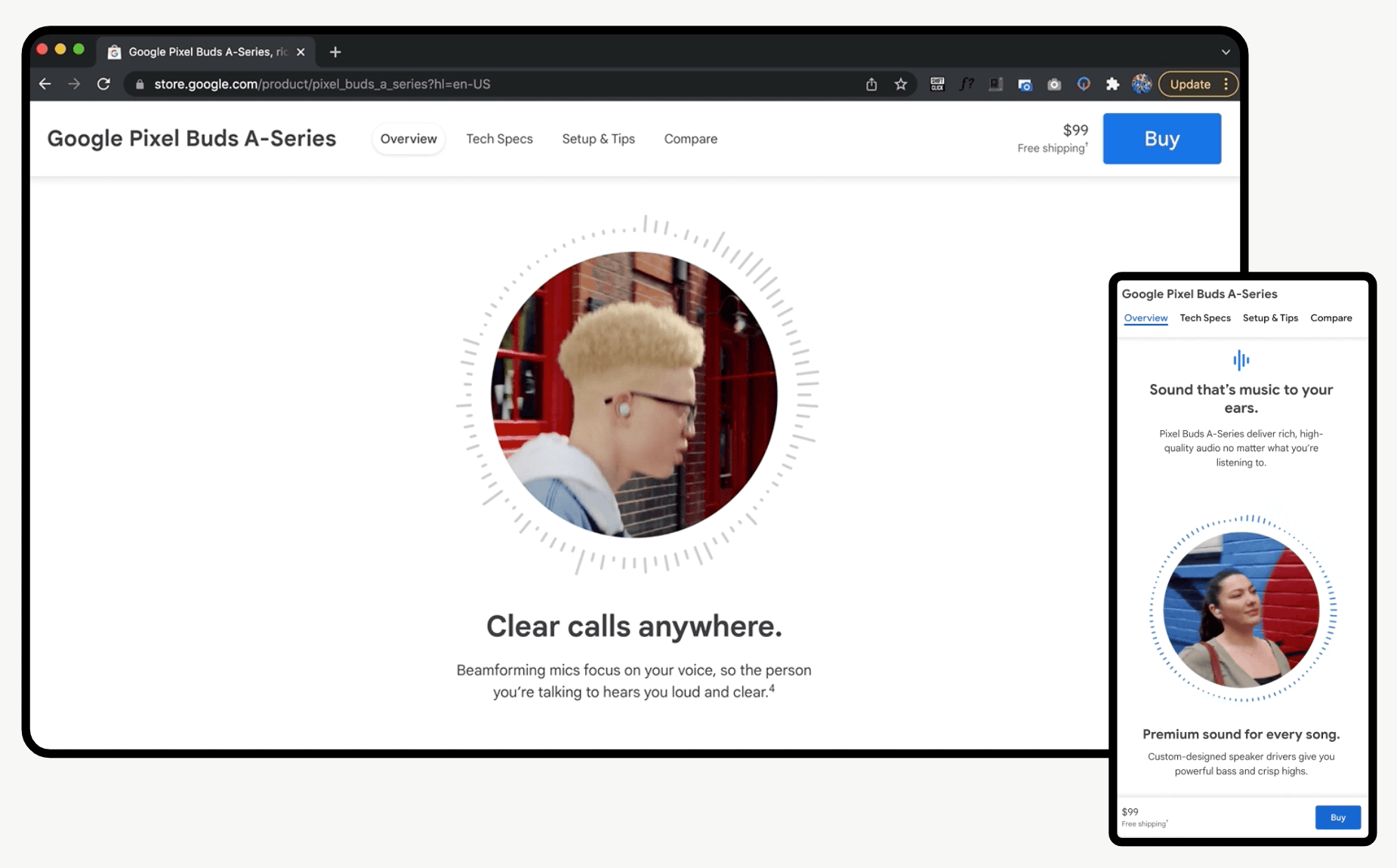Image resolution: width=1397 pixels, height=868 pixels.
Task: Open the Compare tab on desktop page
Action: (690, 139)
